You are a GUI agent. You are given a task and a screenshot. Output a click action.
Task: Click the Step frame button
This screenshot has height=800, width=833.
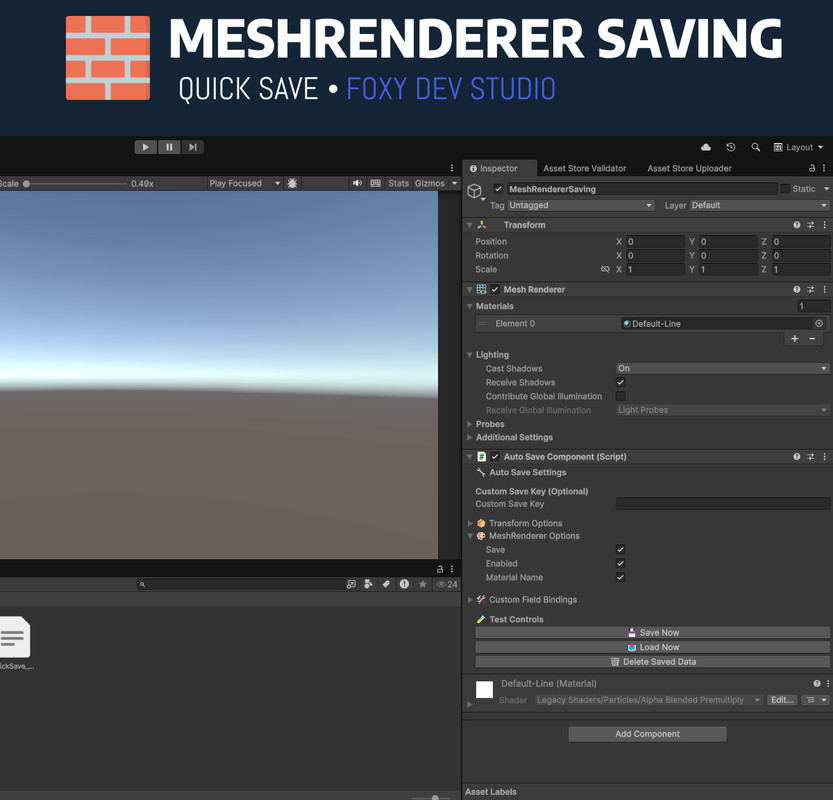[x=192, y=147]
